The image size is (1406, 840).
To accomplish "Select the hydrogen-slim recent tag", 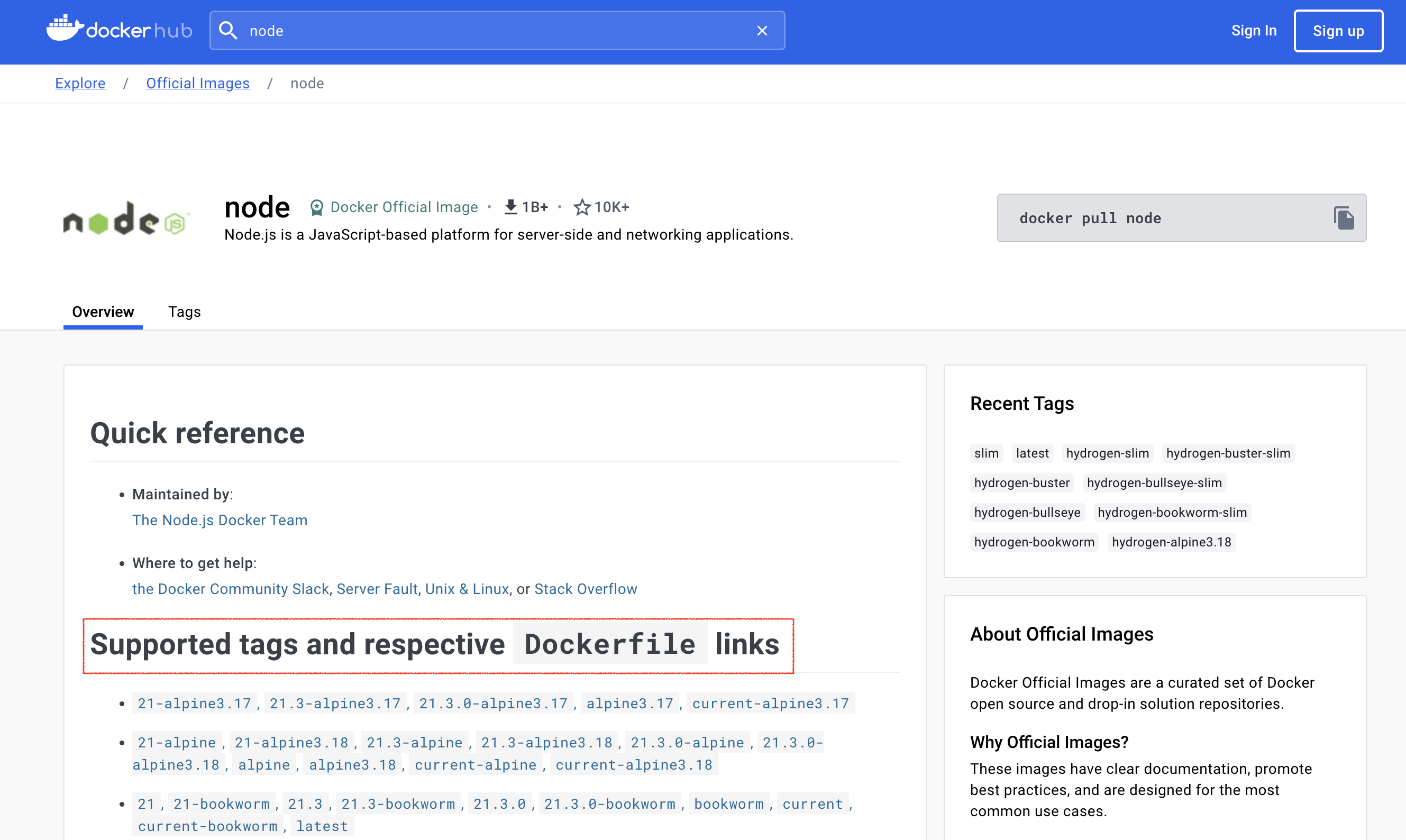I will pyautogui.click(x=1107, y=453).
